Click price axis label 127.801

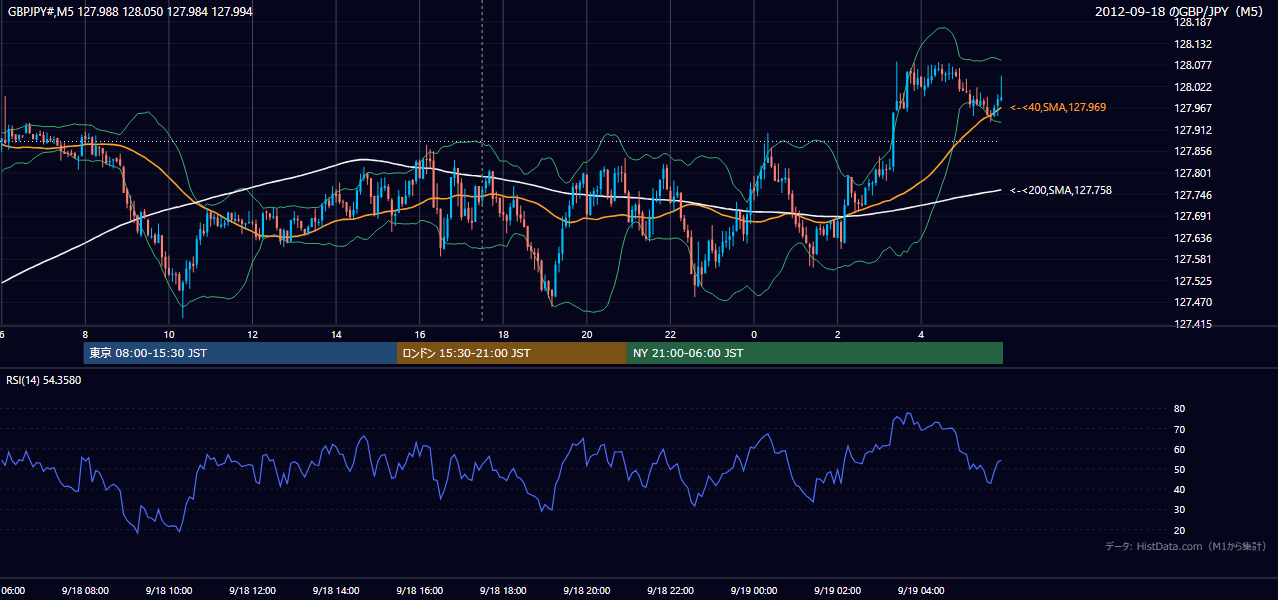[x=1192, y=173]
